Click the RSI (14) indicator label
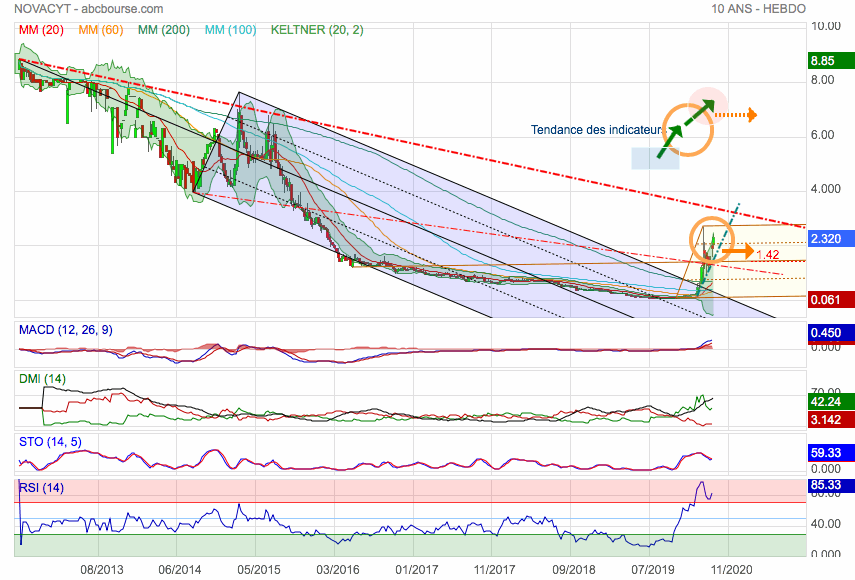Image resolution: width=855 pixels, height=580 pixels. click(41, 487)
